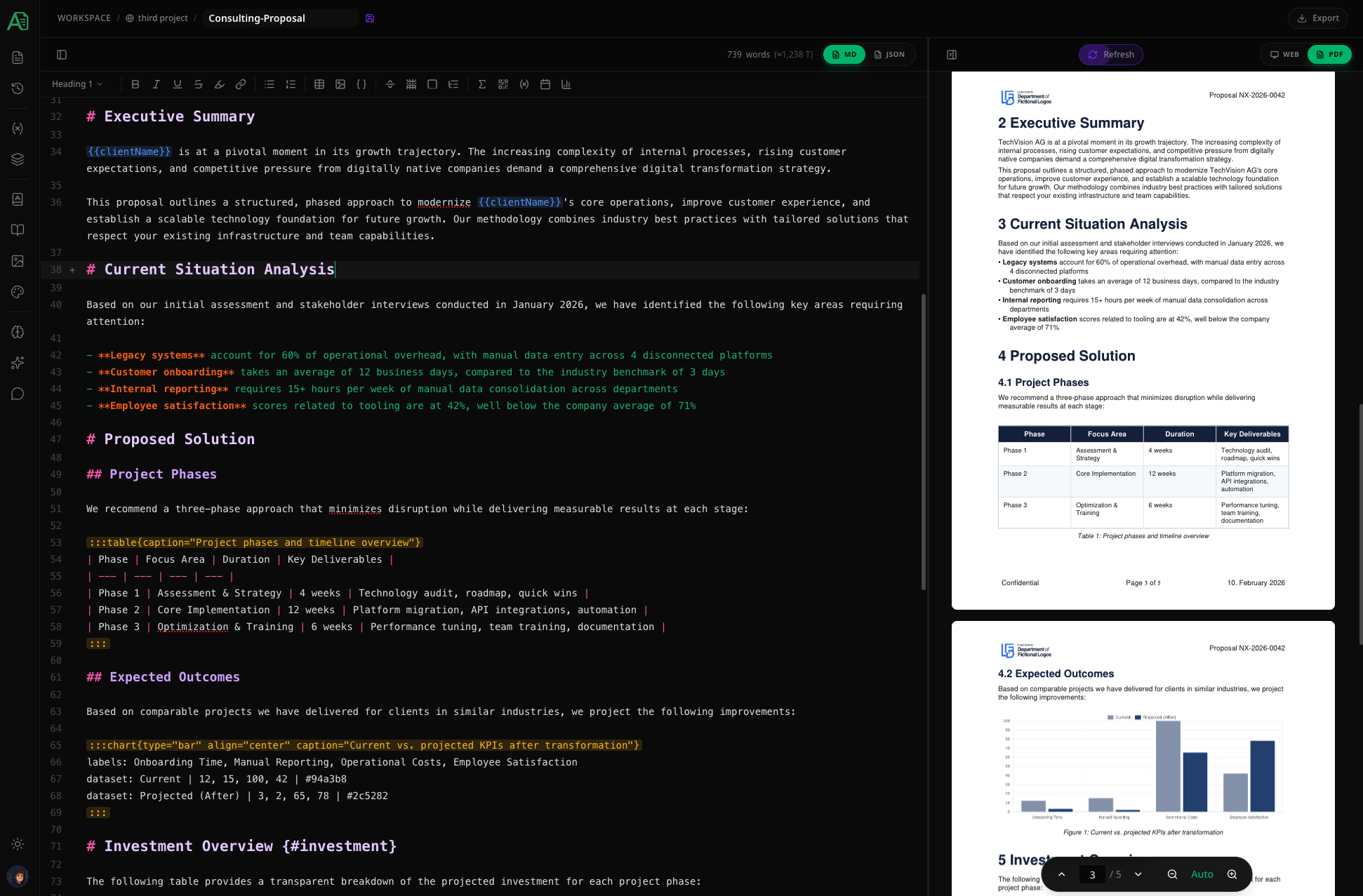Toggle bold formatting in the editor toolbar
The width and height of the screenshot is (1363, 896).
135,84
